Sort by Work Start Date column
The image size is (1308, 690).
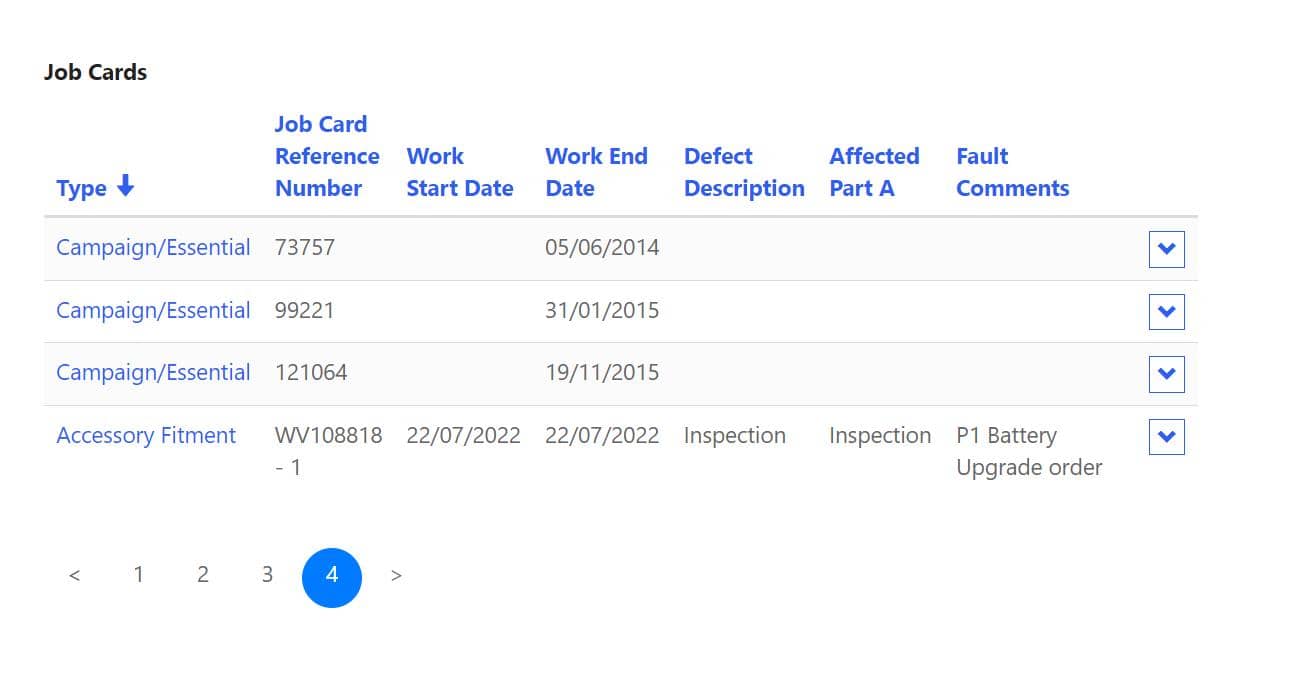pos(459,172)
